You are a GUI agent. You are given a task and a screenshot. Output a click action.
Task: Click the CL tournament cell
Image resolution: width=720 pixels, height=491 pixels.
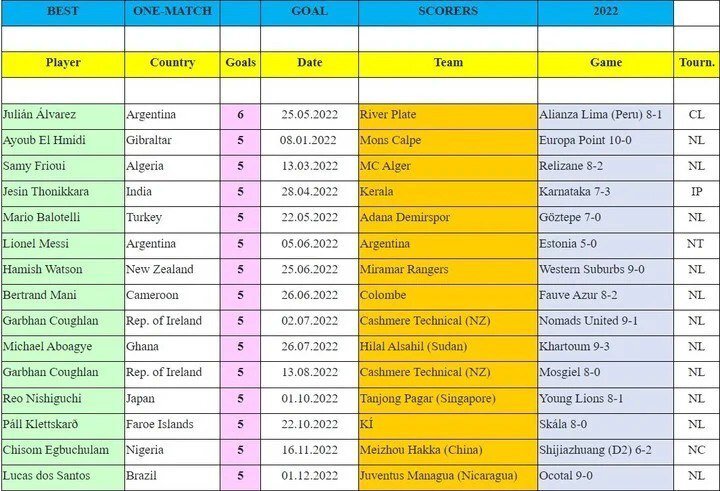(x=696, y=115)
